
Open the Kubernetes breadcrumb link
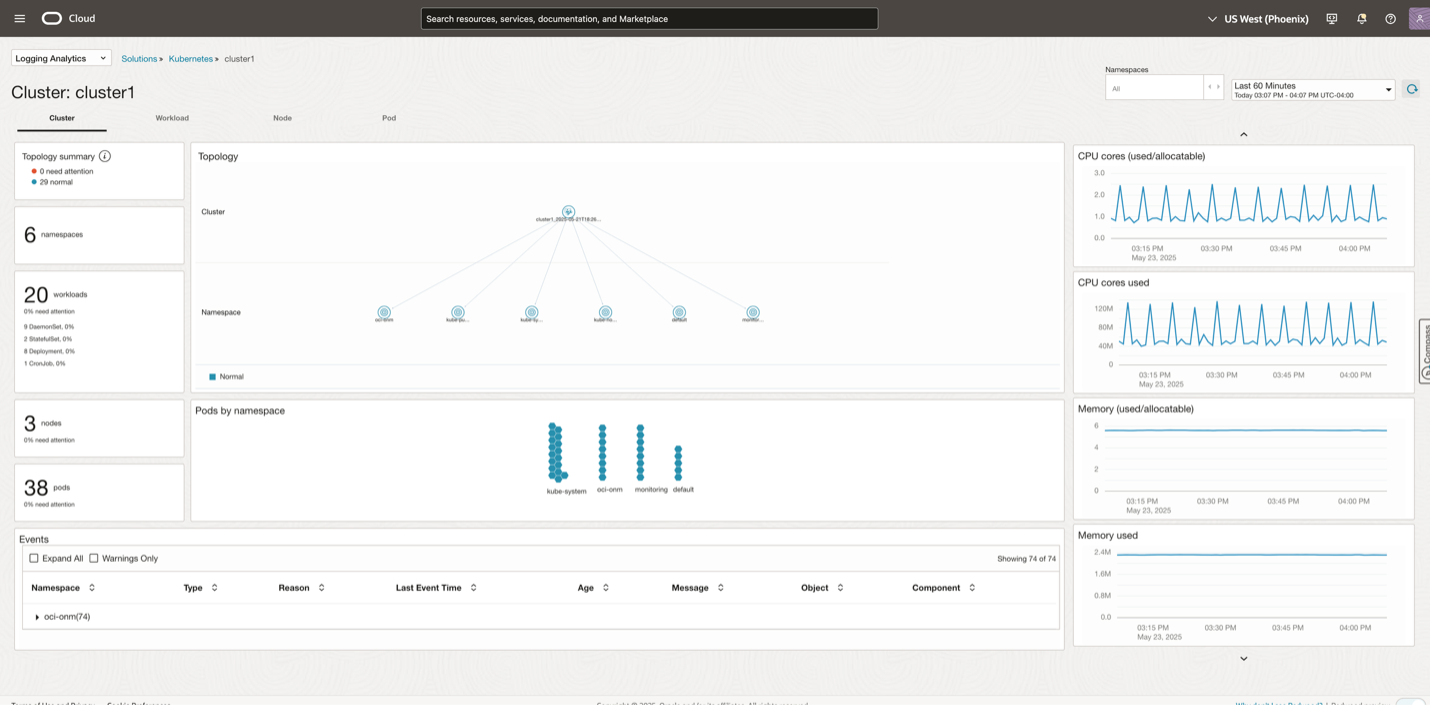[190, 58]
